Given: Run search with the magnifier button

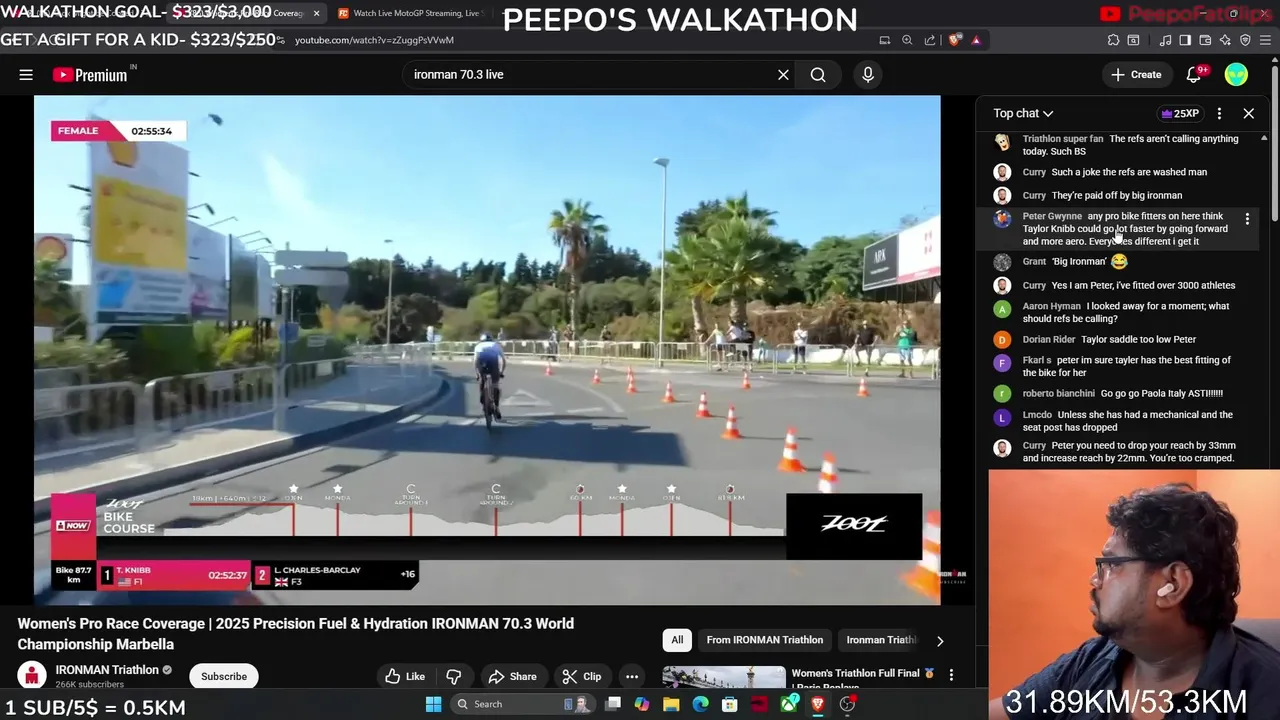Looking at the screenshot, I should tap(818, 74).
